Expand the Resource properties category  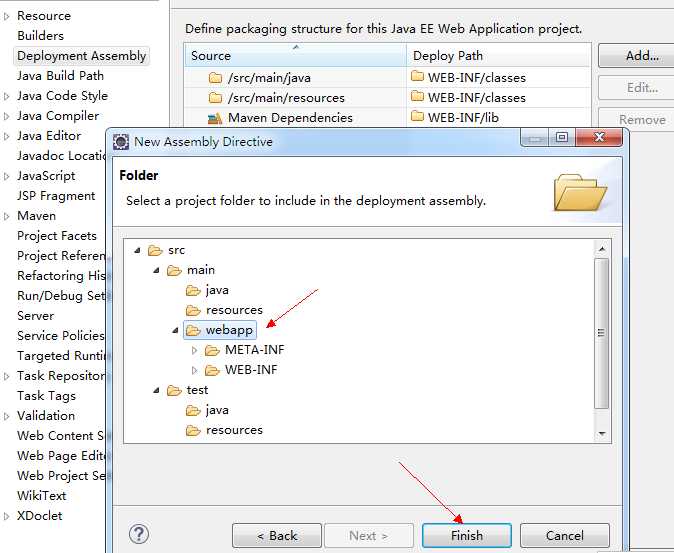[6, 16]
